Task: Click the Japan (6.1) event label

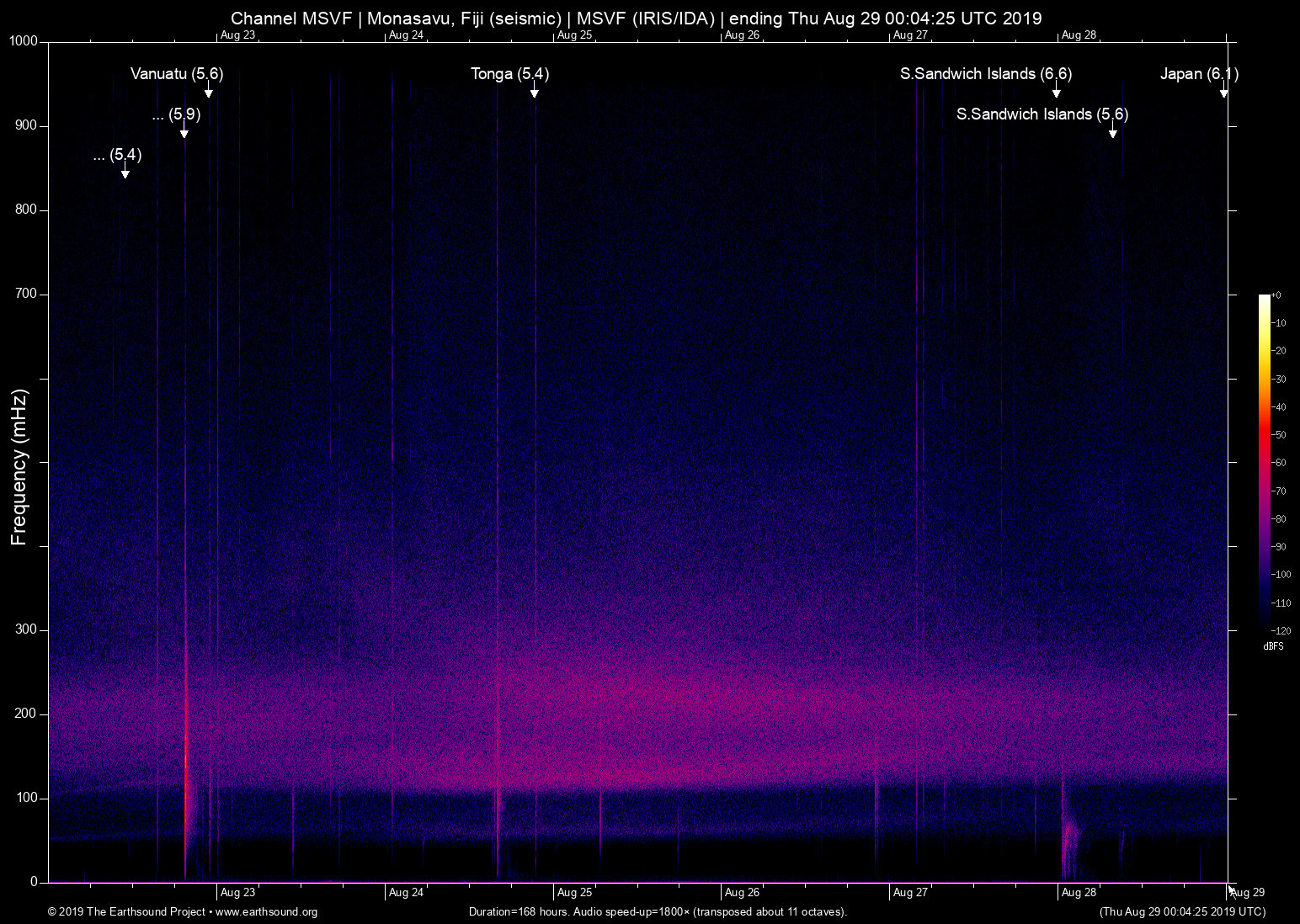Action: point(1200,74)
